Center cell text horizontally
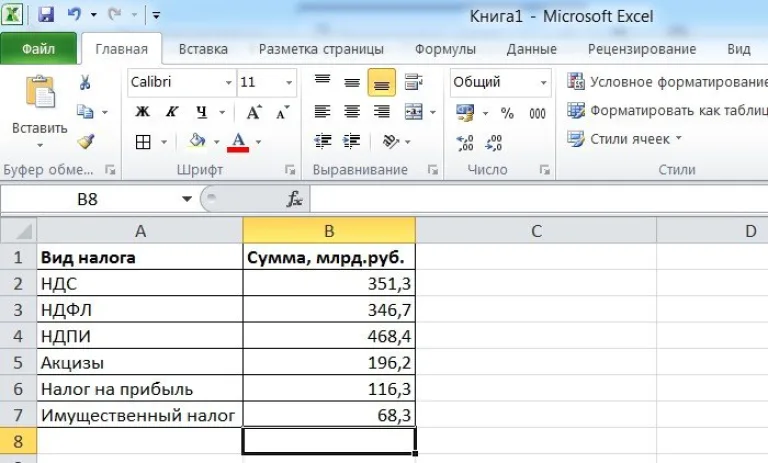 (x=352, y=112)
